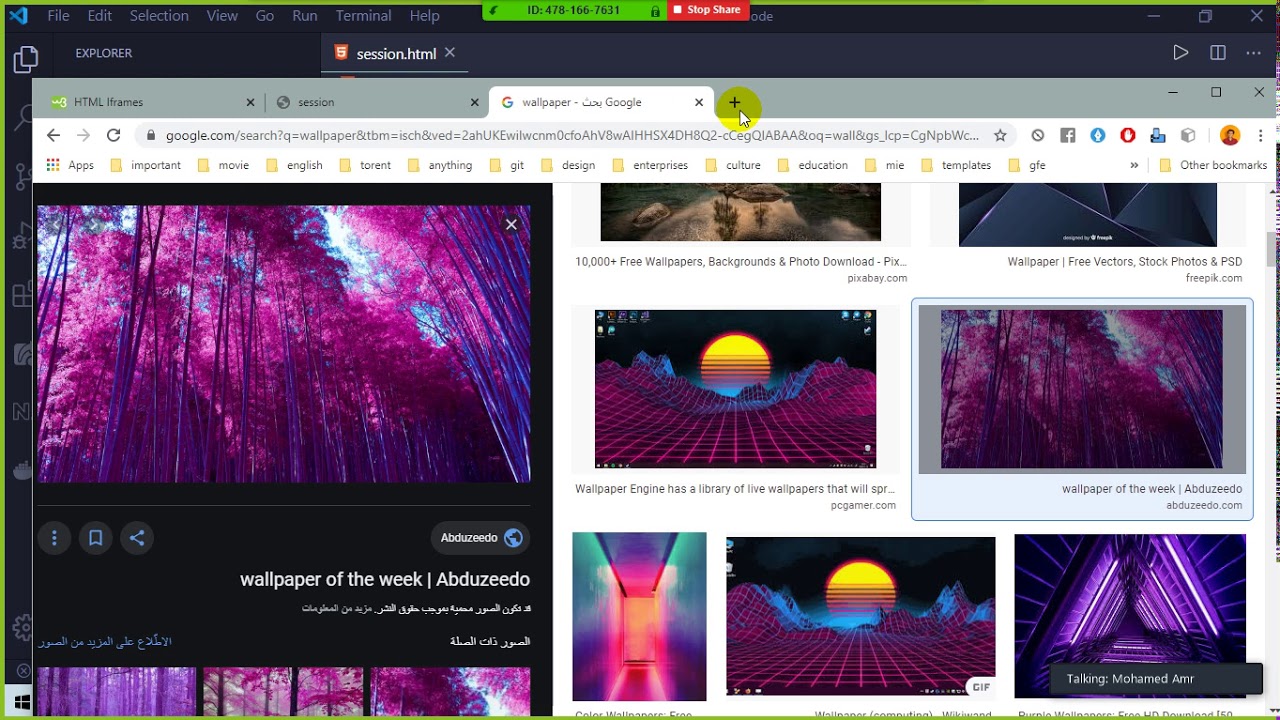The width and height of the screenshot is (1280, 720).
Task: Open the education bookmarks folder
Action: 812,165
